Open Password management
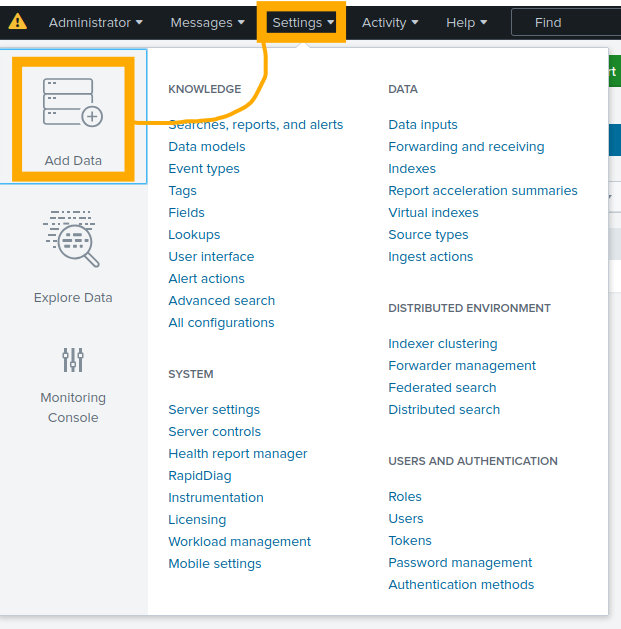 tap(460, 563)
